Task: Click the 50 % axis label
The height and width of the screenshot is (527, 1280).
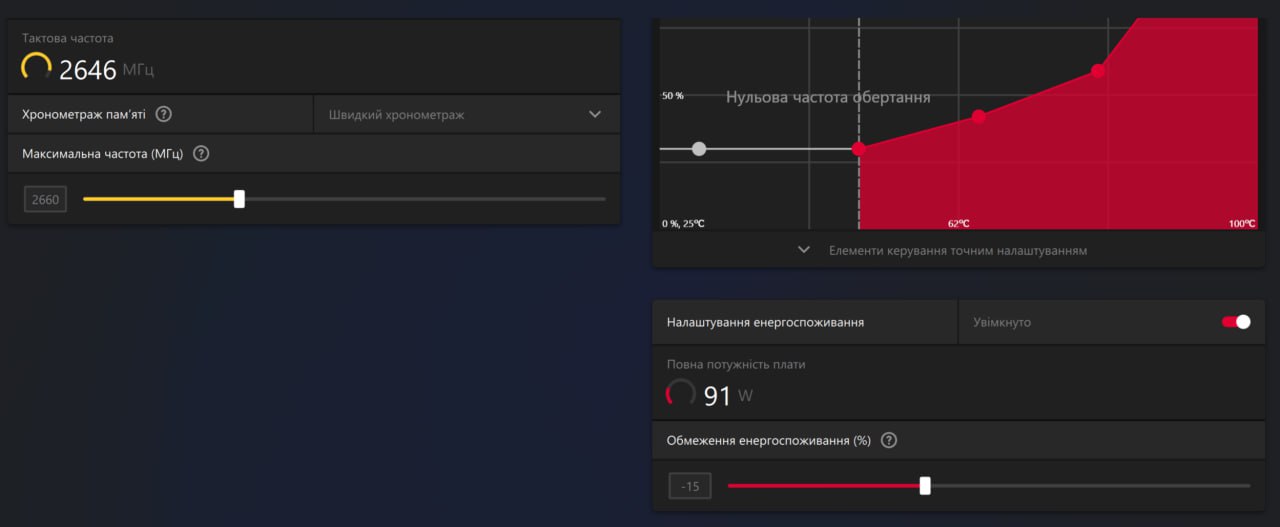Action: tap(673, 96)
